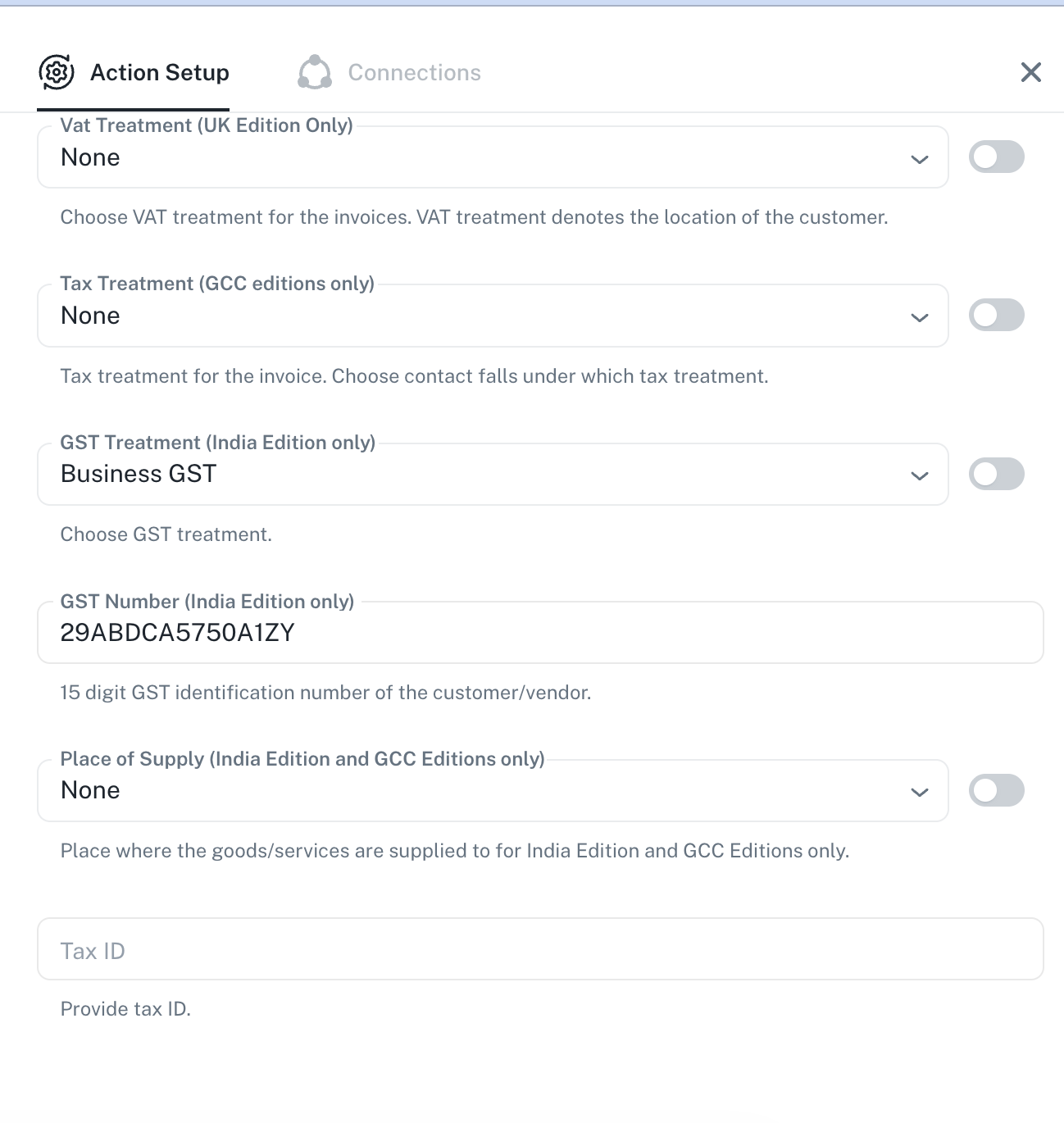The width and height of the screenshot is (1064, 1123).
Task: Close the setup panel with X icon
Action: [1030, 73]
